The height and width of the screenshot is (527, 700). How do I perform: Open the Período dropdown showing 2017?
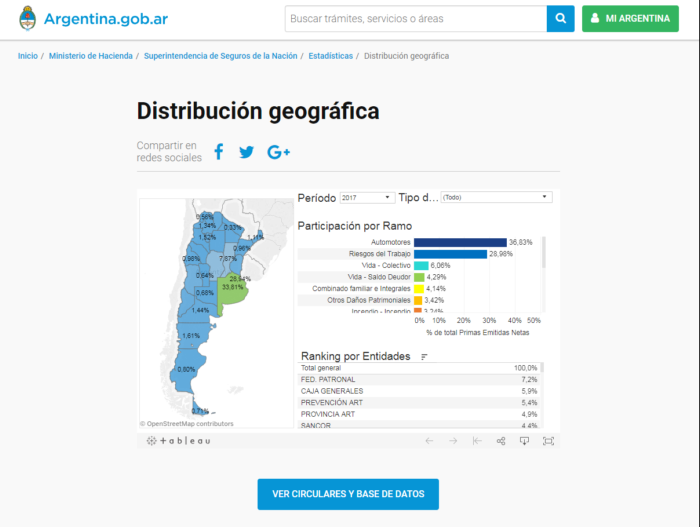(367, 198)
